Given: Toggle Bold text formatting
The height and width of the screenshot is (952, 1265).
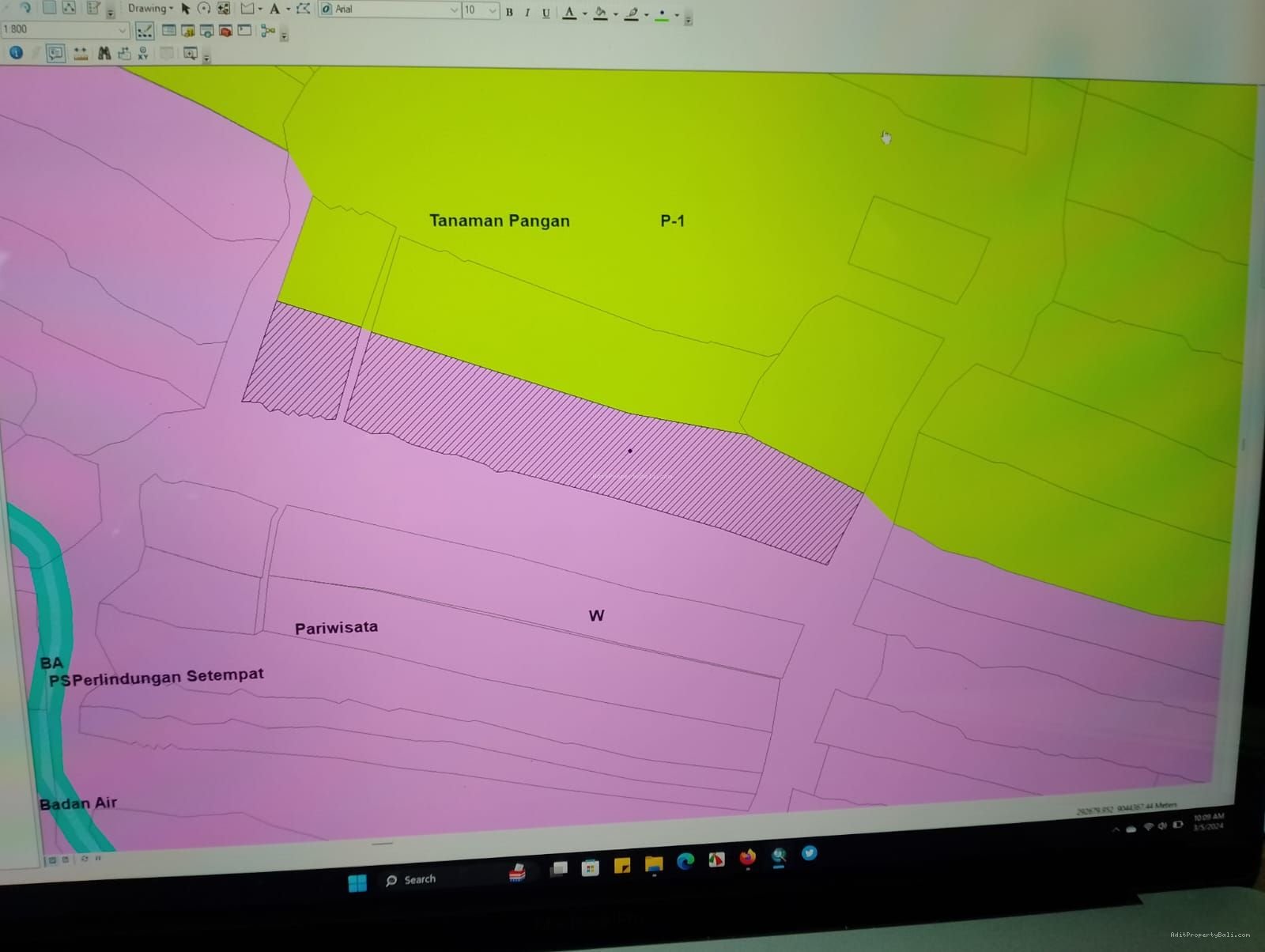Looking at the screenshot, I should pos(509,12).
